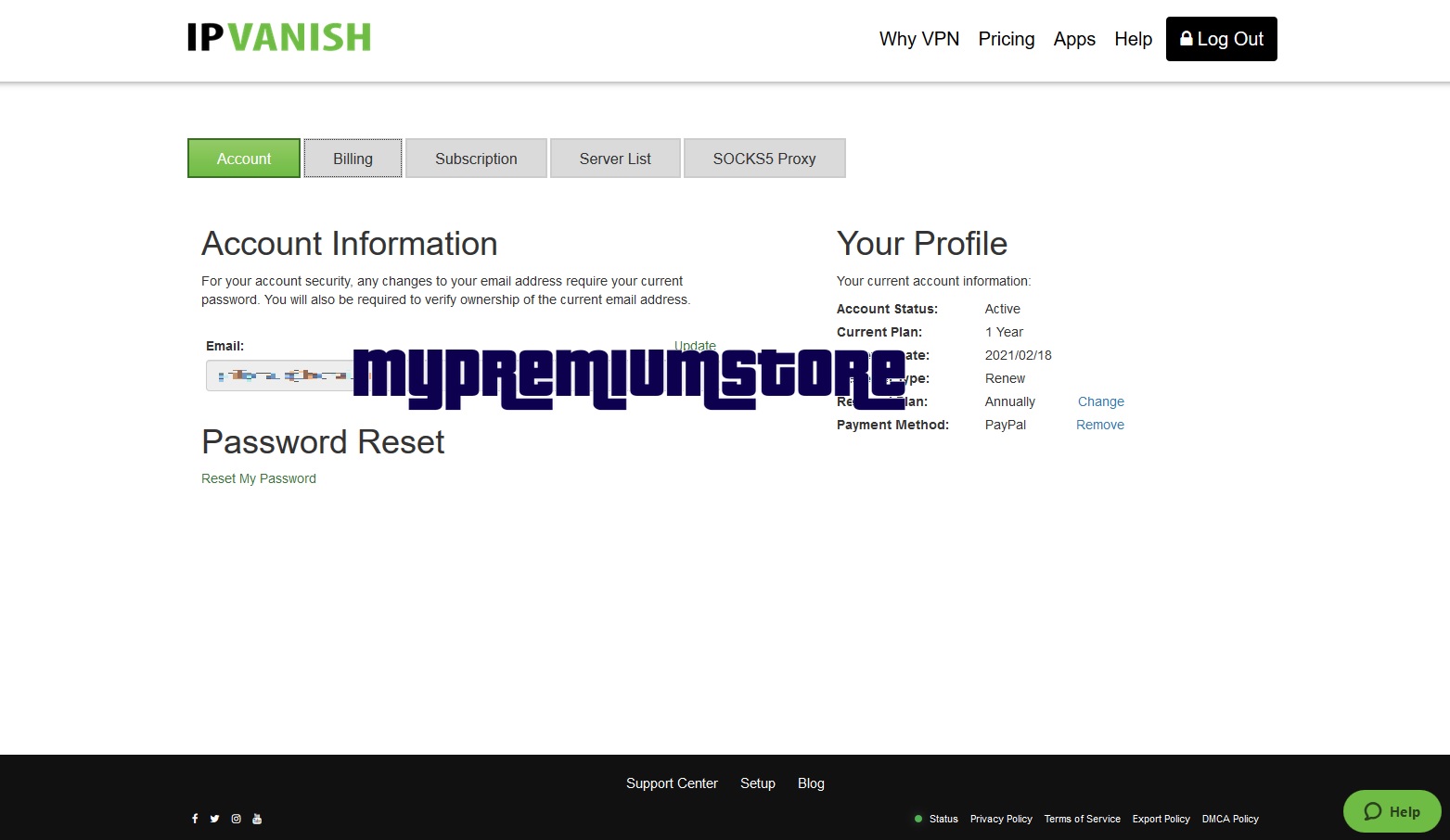The image size is (1450, 840).
Task: Click the PayPal payment method value
Action: click(x=1006, y=425)
